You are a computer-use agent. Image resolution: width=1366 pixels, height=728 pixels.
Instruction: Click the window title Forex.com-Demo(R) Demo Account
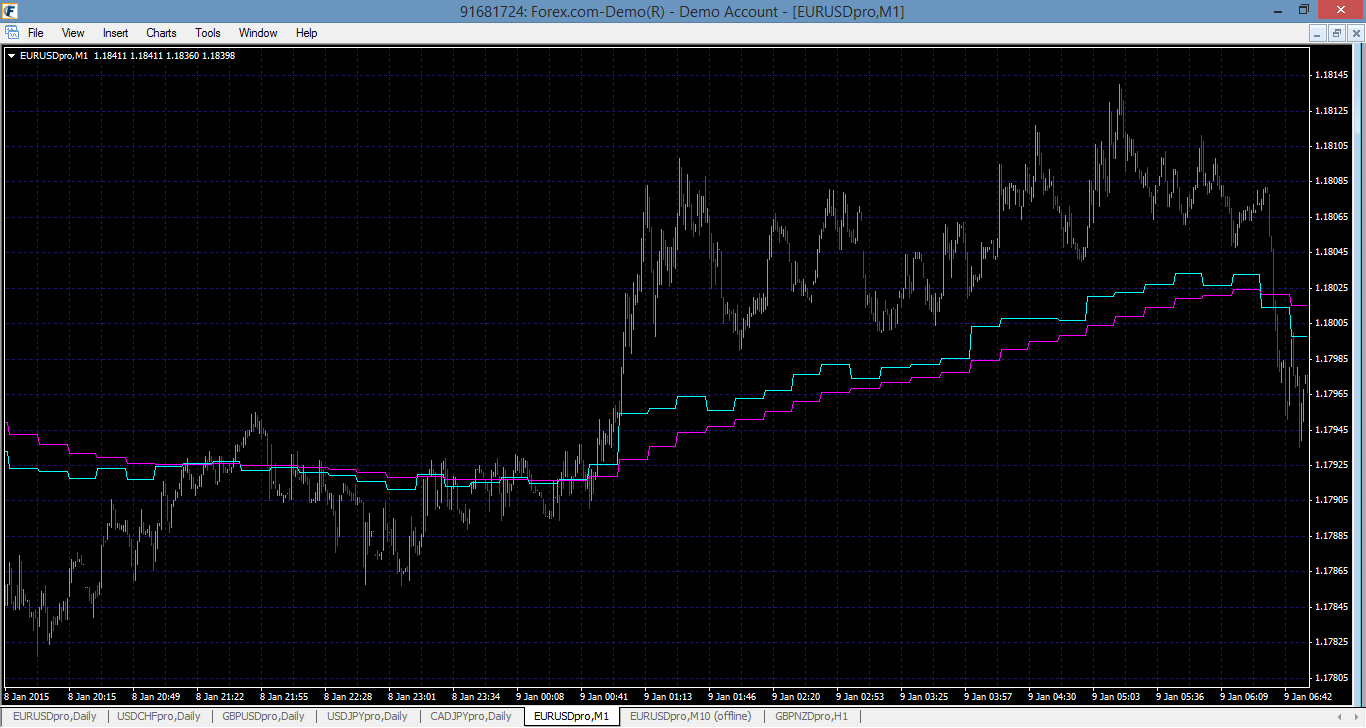pyautogui.click(x=682, y=11)
